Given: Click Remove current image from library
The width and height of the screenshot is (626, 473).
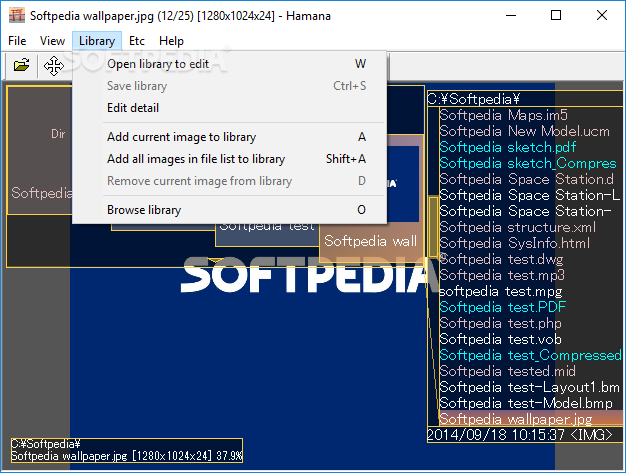Looking at the screenshot, I should tap(230, 181).
